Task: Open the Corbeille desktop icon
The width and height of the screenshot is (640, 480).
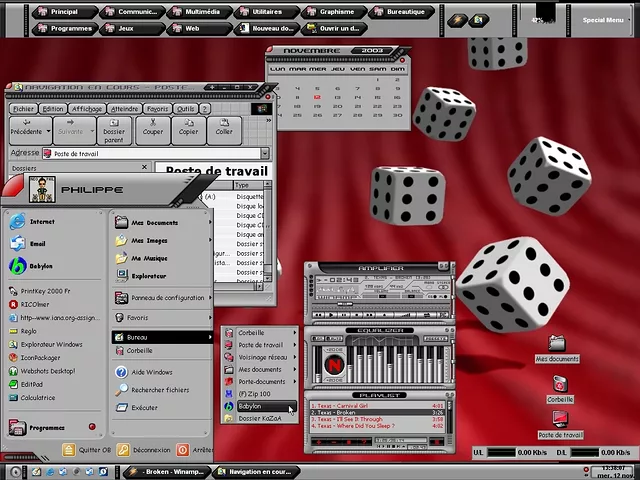Action: tap(559, 388)
